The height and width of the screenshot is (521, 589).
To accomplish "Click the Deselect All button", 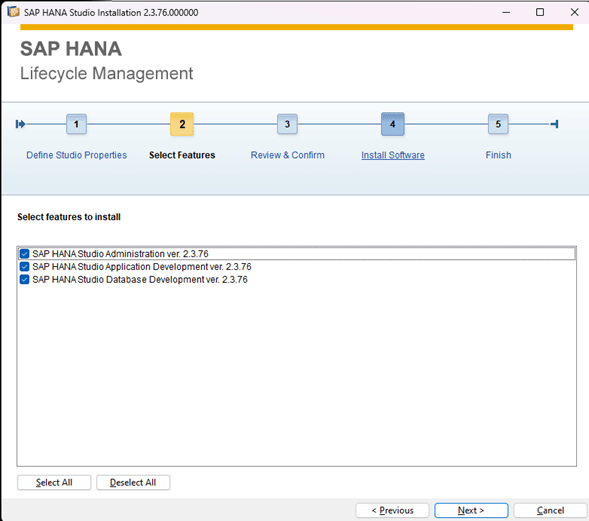I will (133, 482).
